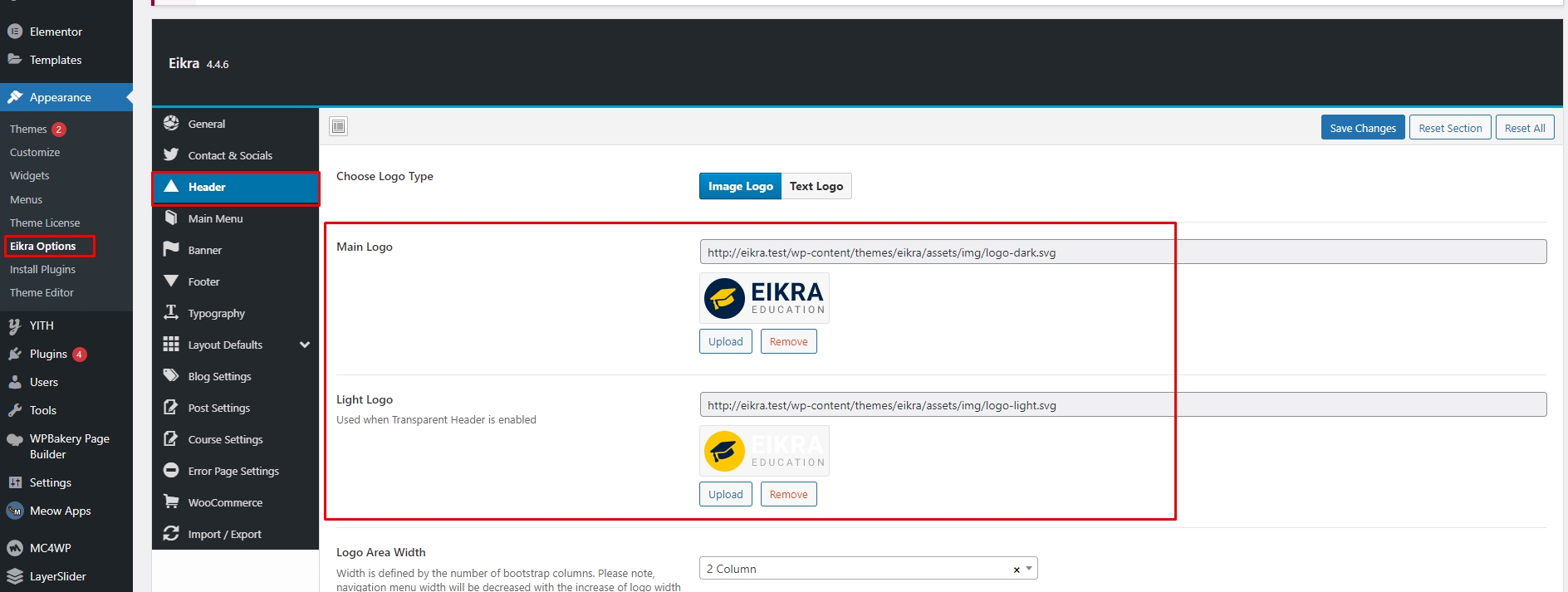Click the Banner flag icon
1568x592 pixels.
[x=171, y=249]
